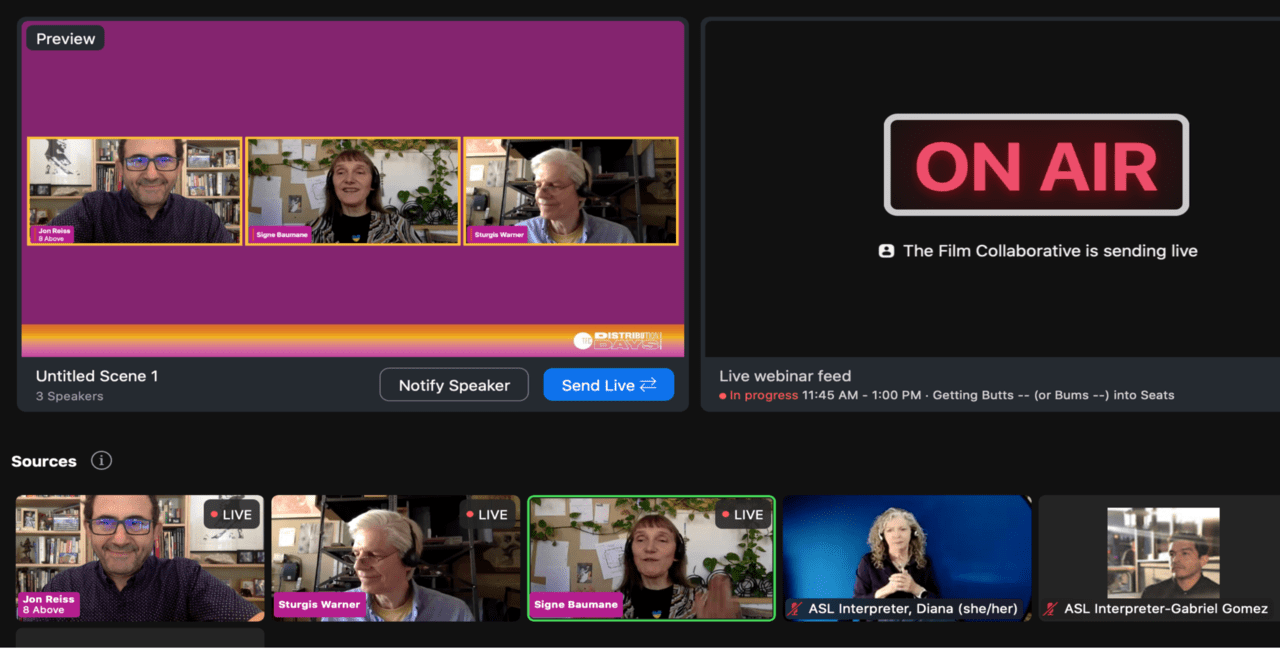Click the Sources heading

click(x=44, y=461)
